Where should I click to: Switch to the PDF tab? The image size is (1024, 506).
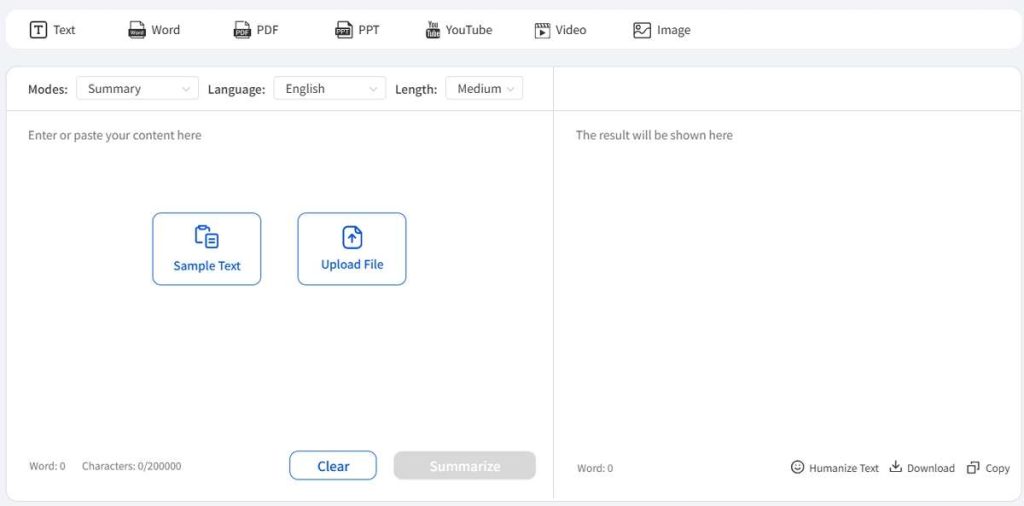(256, 30)
